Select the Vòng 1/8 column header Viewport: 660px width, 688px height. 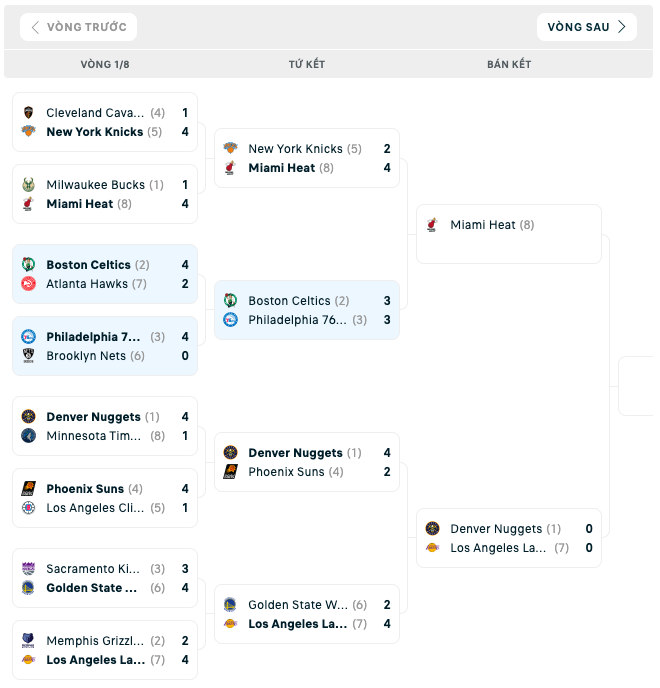[105, 64]
